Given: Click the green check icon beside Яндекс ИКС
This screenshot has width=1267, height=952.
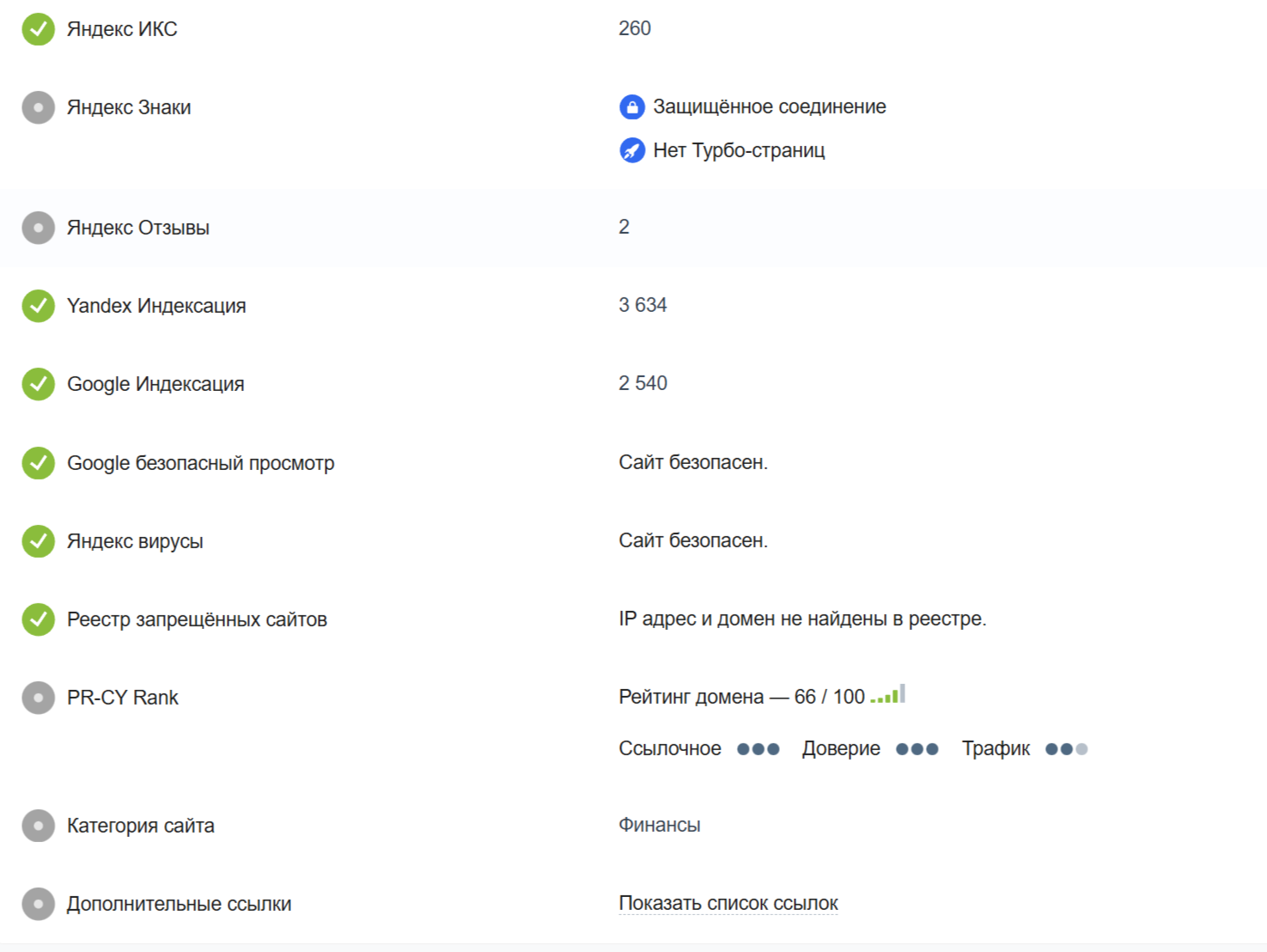Looking at the screenshot, I should click(38, 29).
